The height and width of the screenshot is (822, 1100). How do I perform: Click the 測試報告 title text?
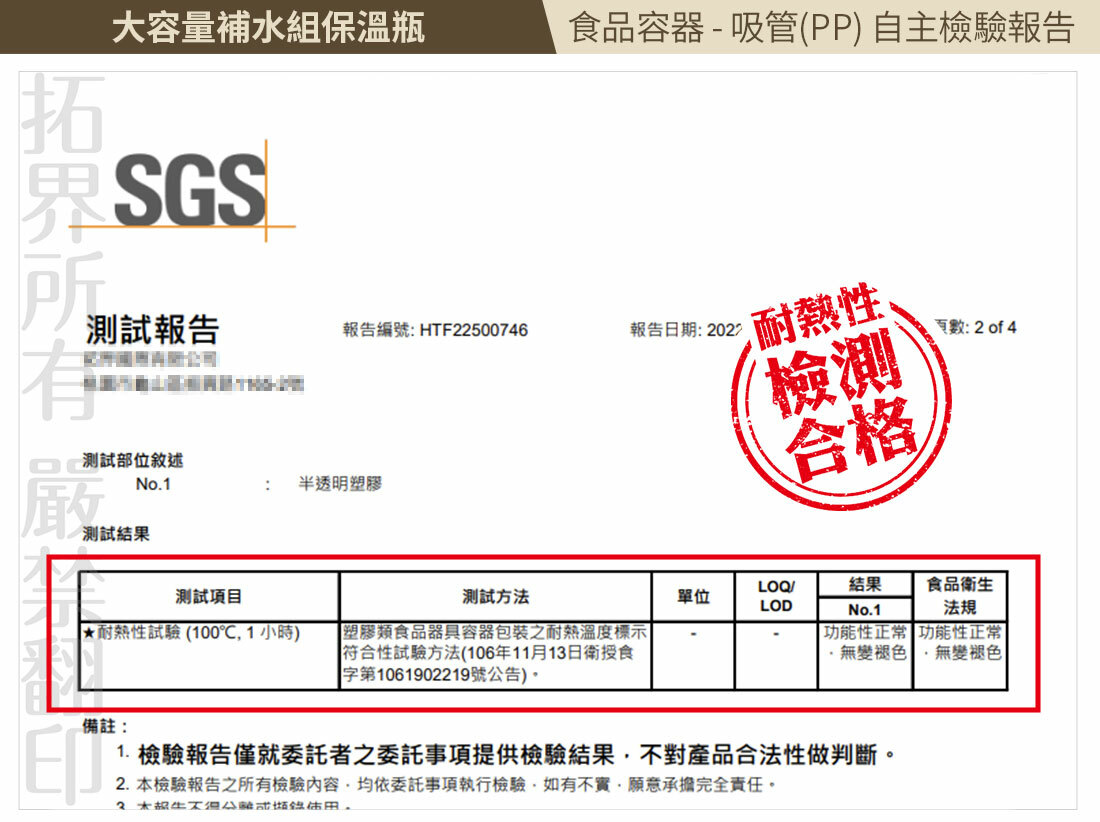[152, 329]
